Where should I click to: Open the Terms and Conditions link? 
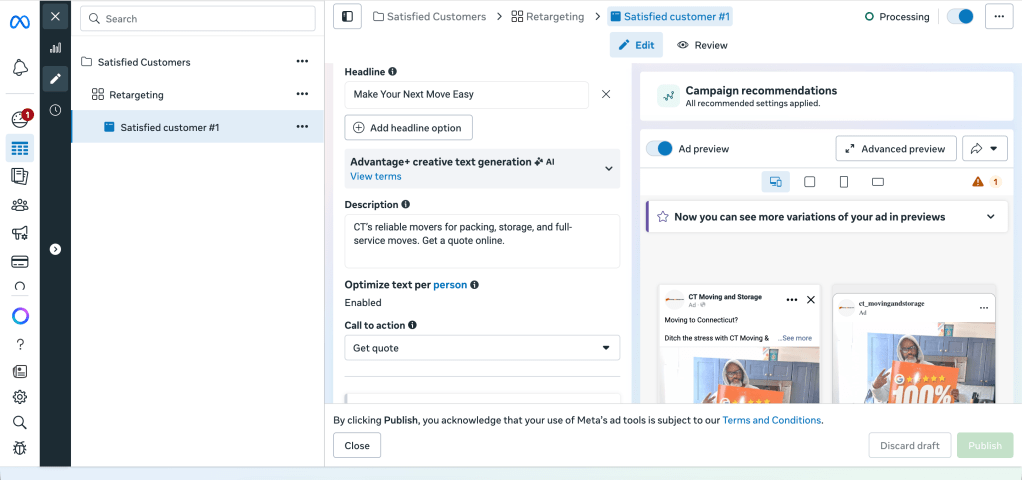tap(771, 421)
